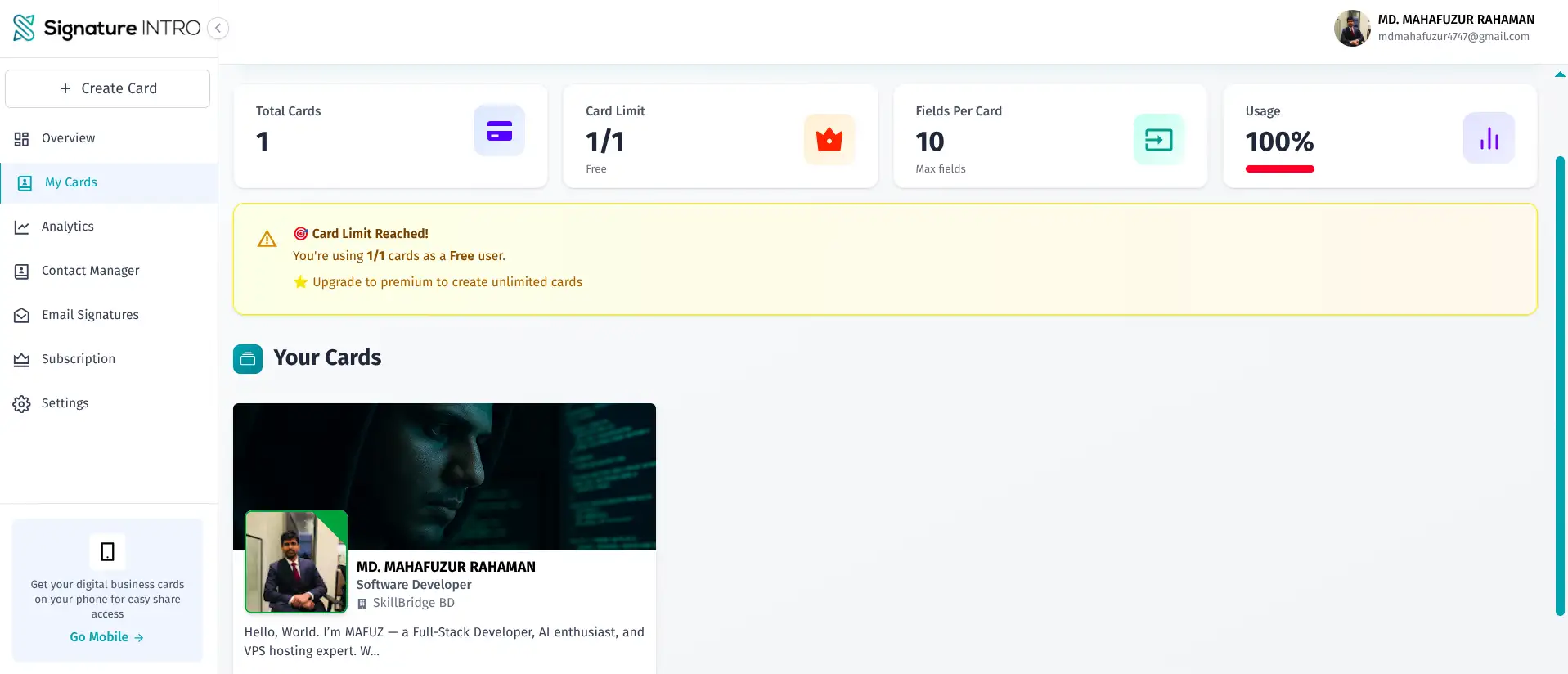The width and height of the screenshot is (1568, 674).
Task: Open Email Signatures section
Action: point(109,315)
